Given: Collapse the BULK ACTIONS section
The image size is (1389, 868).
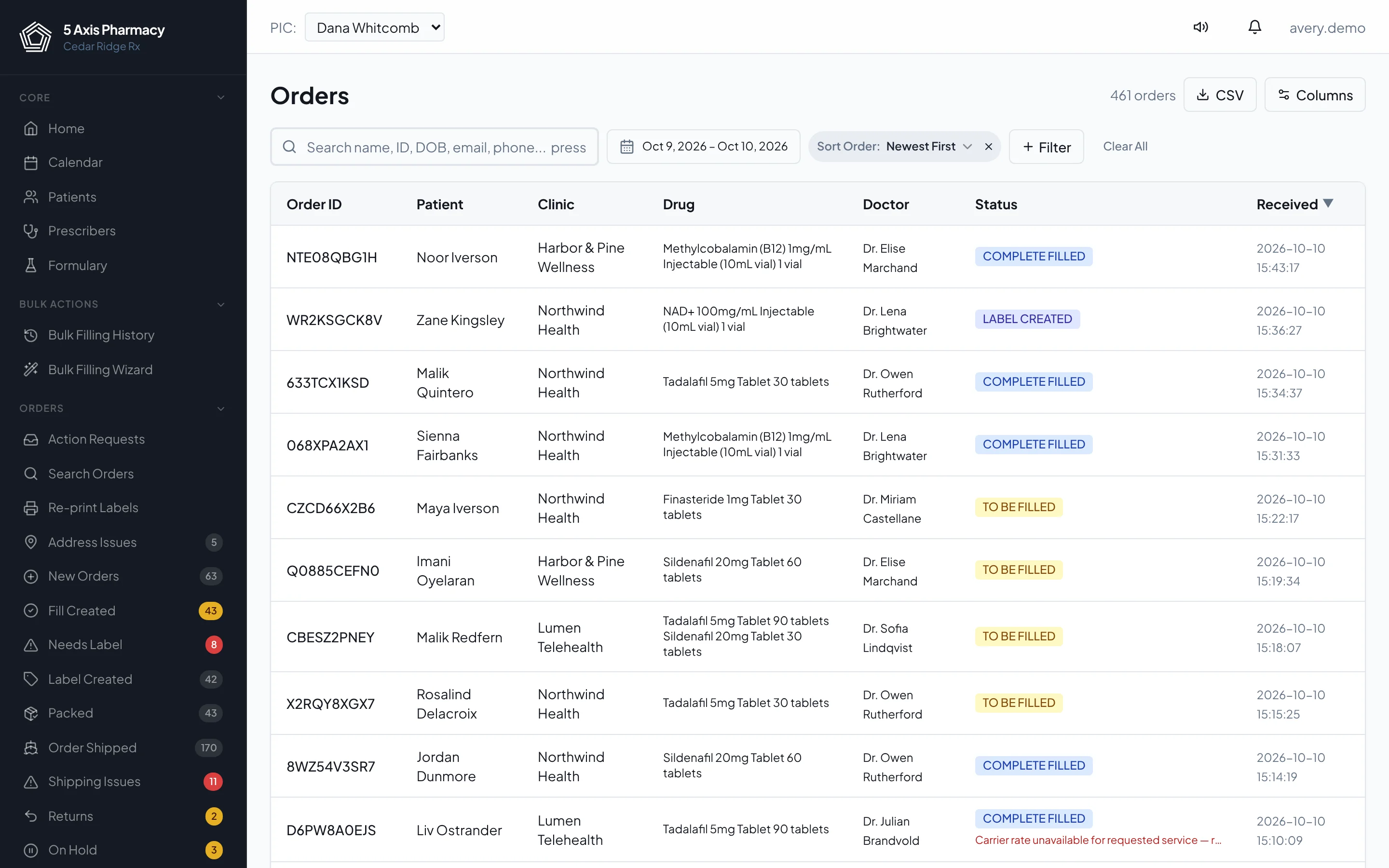Looking at the screenshot, I should click(220, 304).
